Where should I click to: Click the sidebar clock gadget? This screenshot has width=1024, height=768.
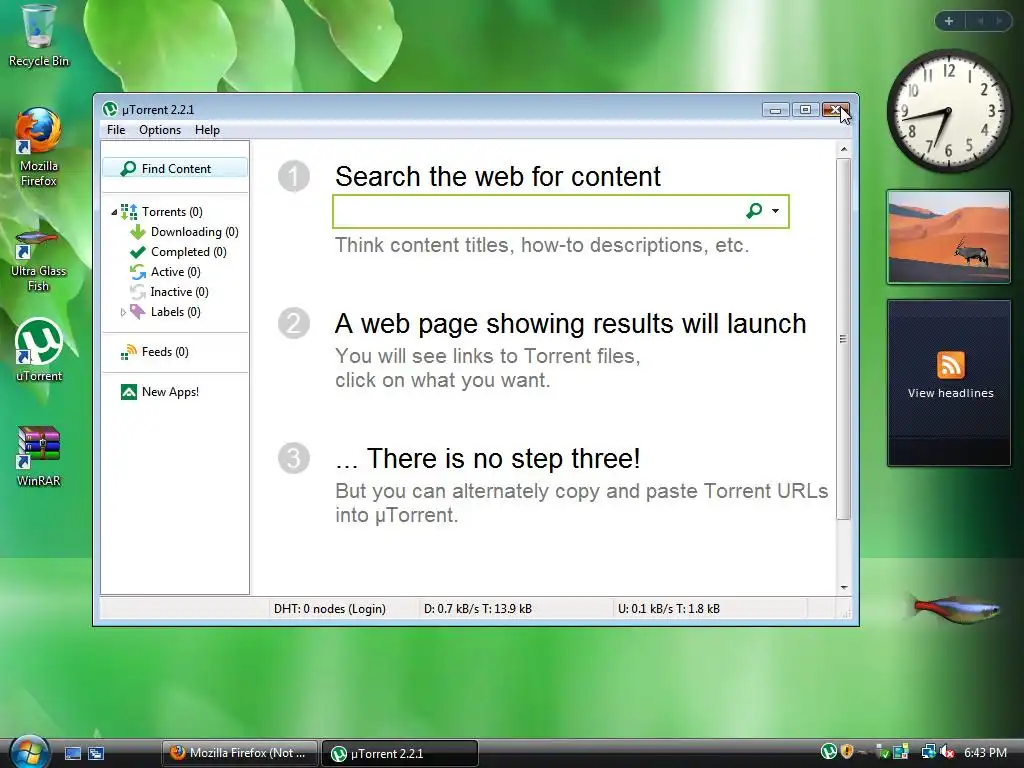949,112
